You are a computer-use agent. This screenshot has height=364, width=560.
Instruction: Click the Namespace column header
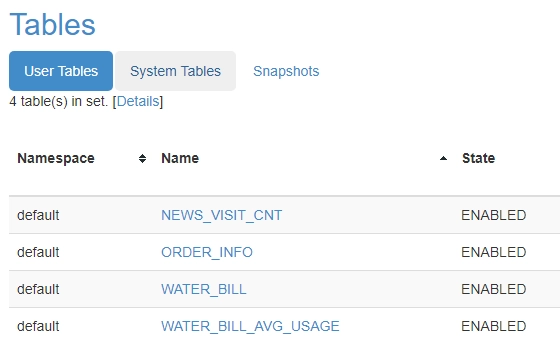[x=56, y=158]
